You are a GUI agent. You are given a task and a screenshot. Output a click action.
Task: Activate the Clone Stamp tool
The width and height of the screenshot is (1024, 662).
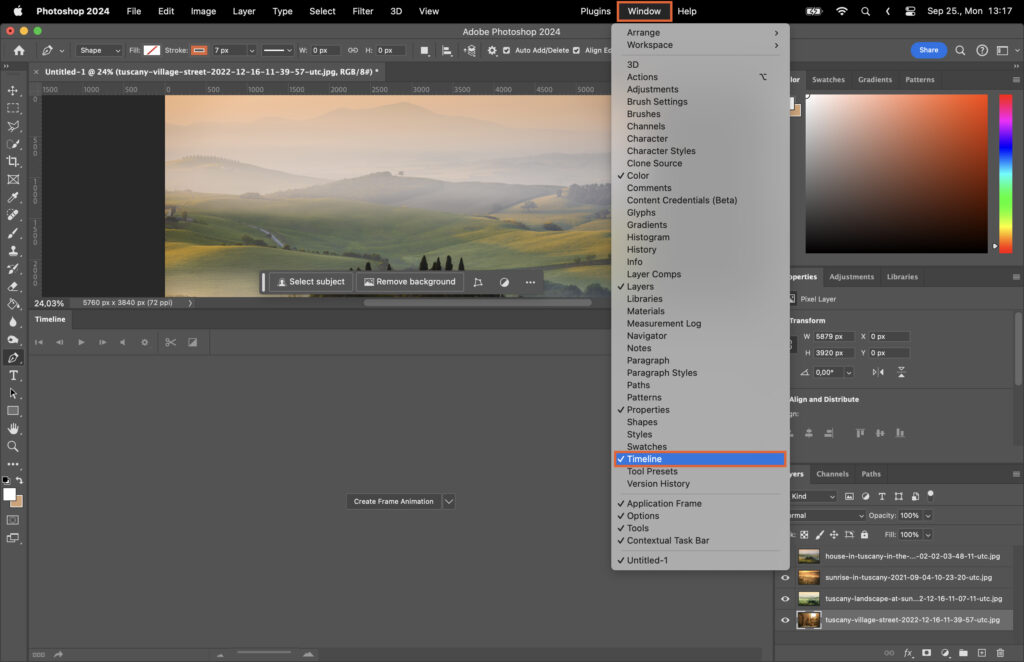(x=13, y=252)
